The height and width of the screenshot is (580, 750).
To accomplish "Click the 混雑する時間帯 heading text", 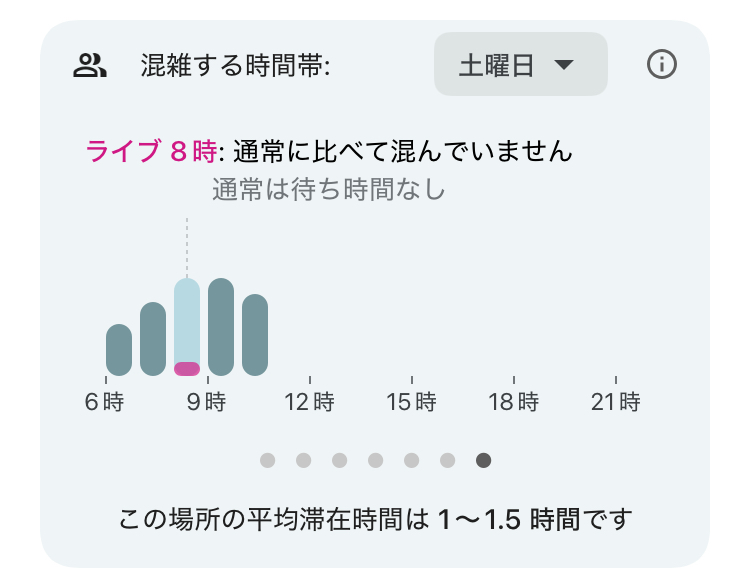I will tap(236, 66).
